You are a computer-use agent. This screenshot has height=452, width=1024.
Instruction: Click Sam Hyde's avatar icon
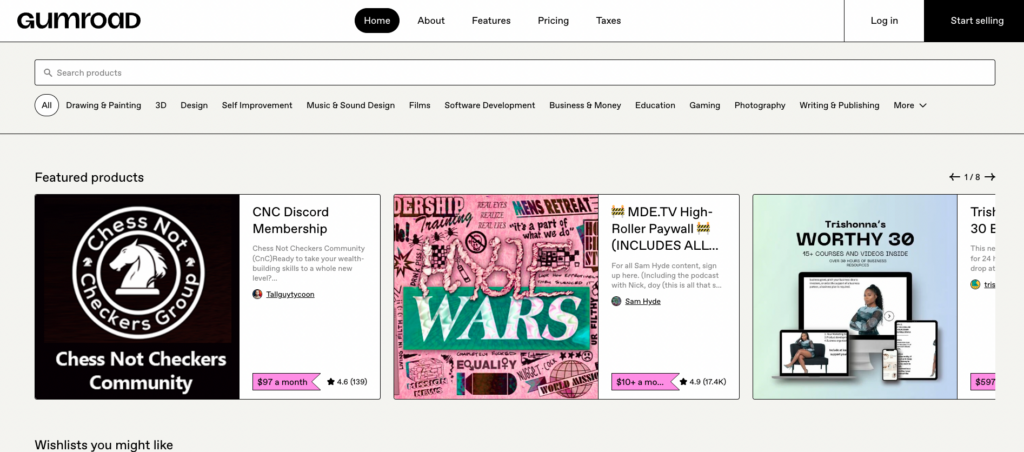click(x=616, y=301)
